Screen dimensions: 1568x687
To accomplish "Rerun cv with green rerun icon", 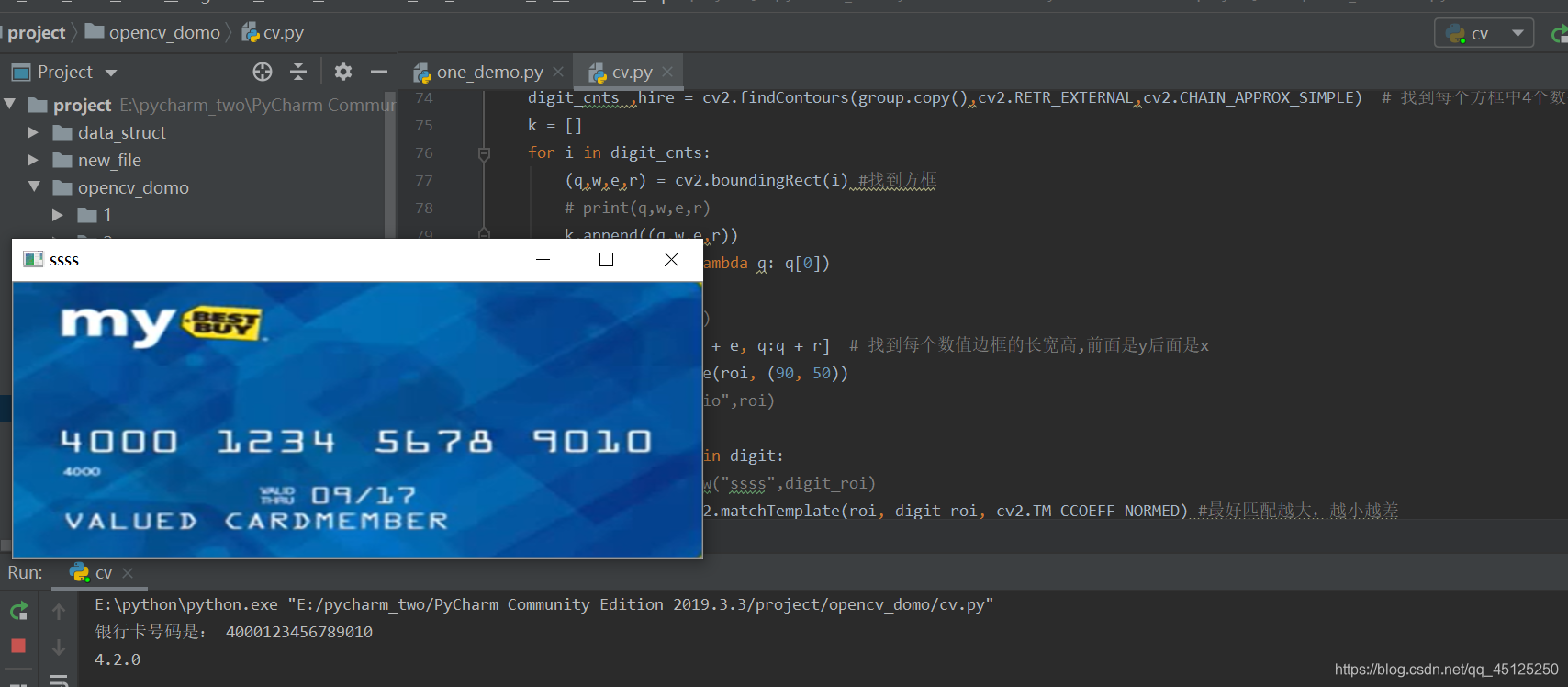I will point(18,612).
